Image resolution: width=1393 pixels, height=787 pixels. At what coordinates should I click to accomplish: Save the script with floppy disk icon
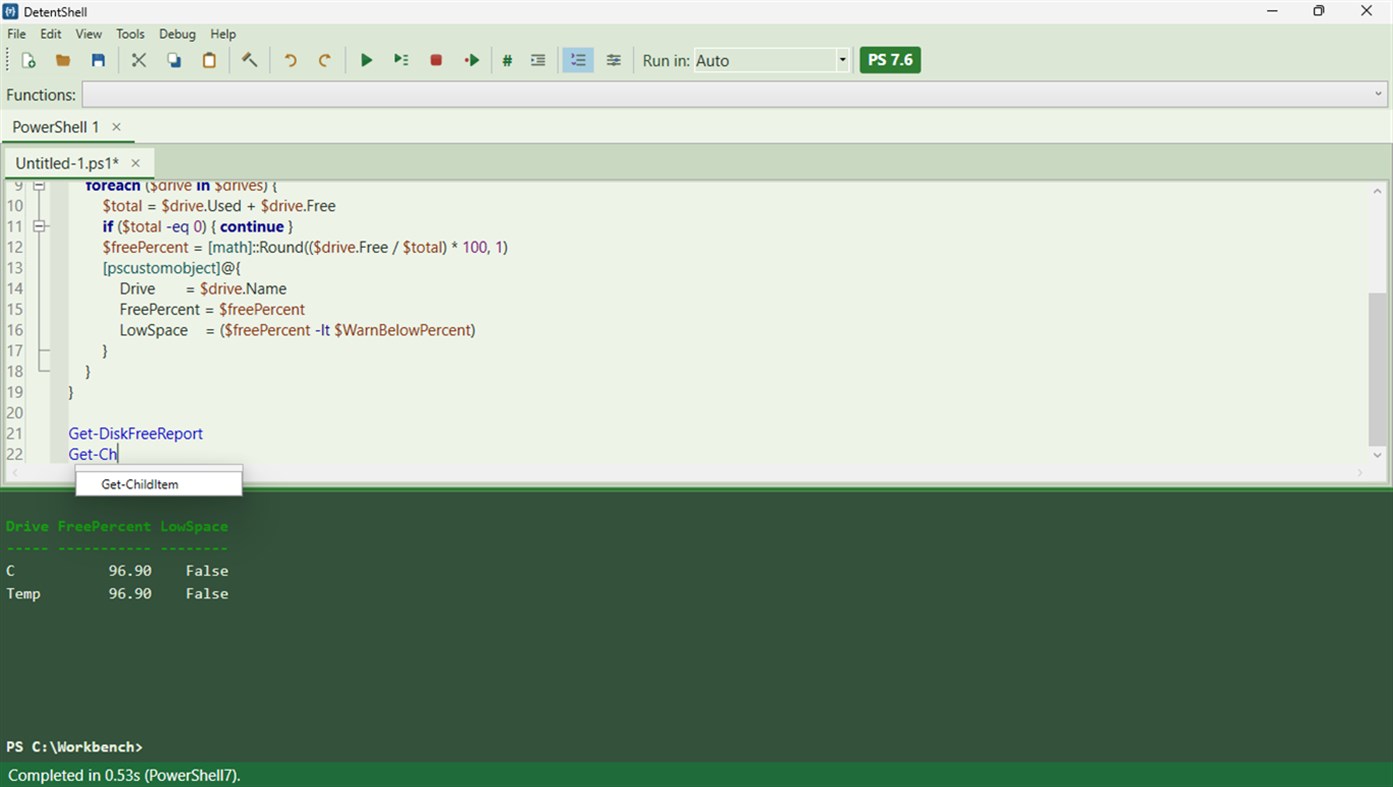(98, 60)
